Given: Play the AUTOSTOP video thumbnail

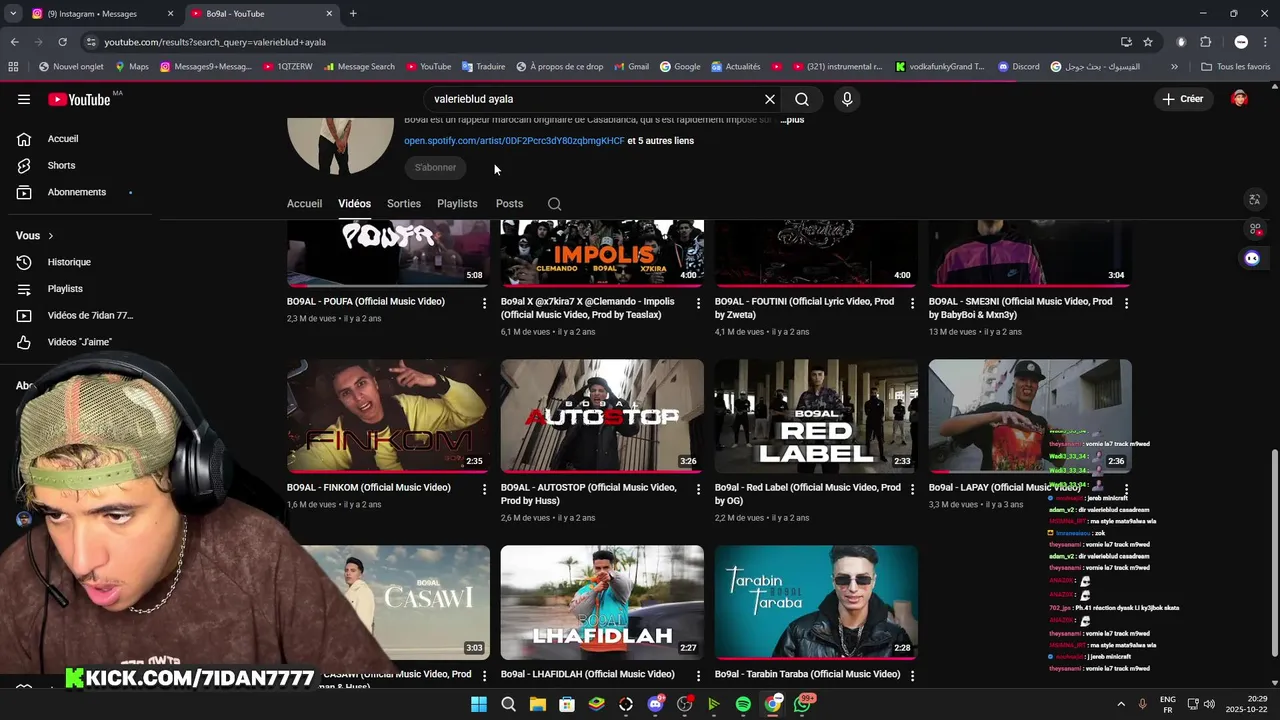Looking at the screenshot, I should tap(602, 416).
